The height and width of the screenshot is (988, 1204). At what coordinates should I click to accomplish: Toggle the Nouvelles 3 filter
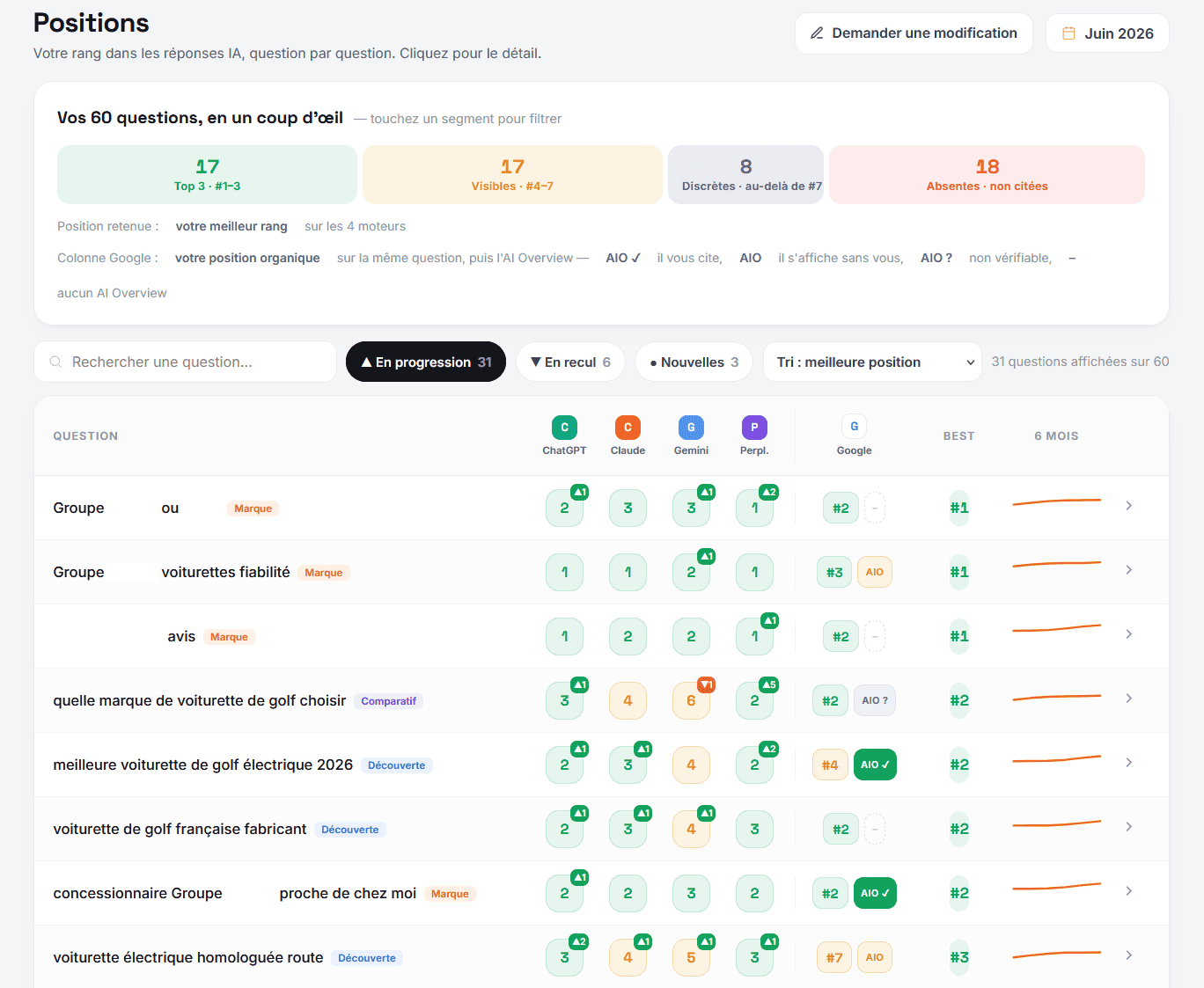click(x=694, y=362)
